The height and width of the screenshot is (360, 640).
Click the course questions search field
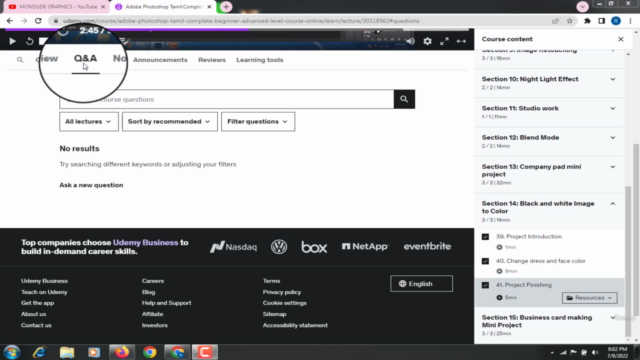click(x=227, y=99)
